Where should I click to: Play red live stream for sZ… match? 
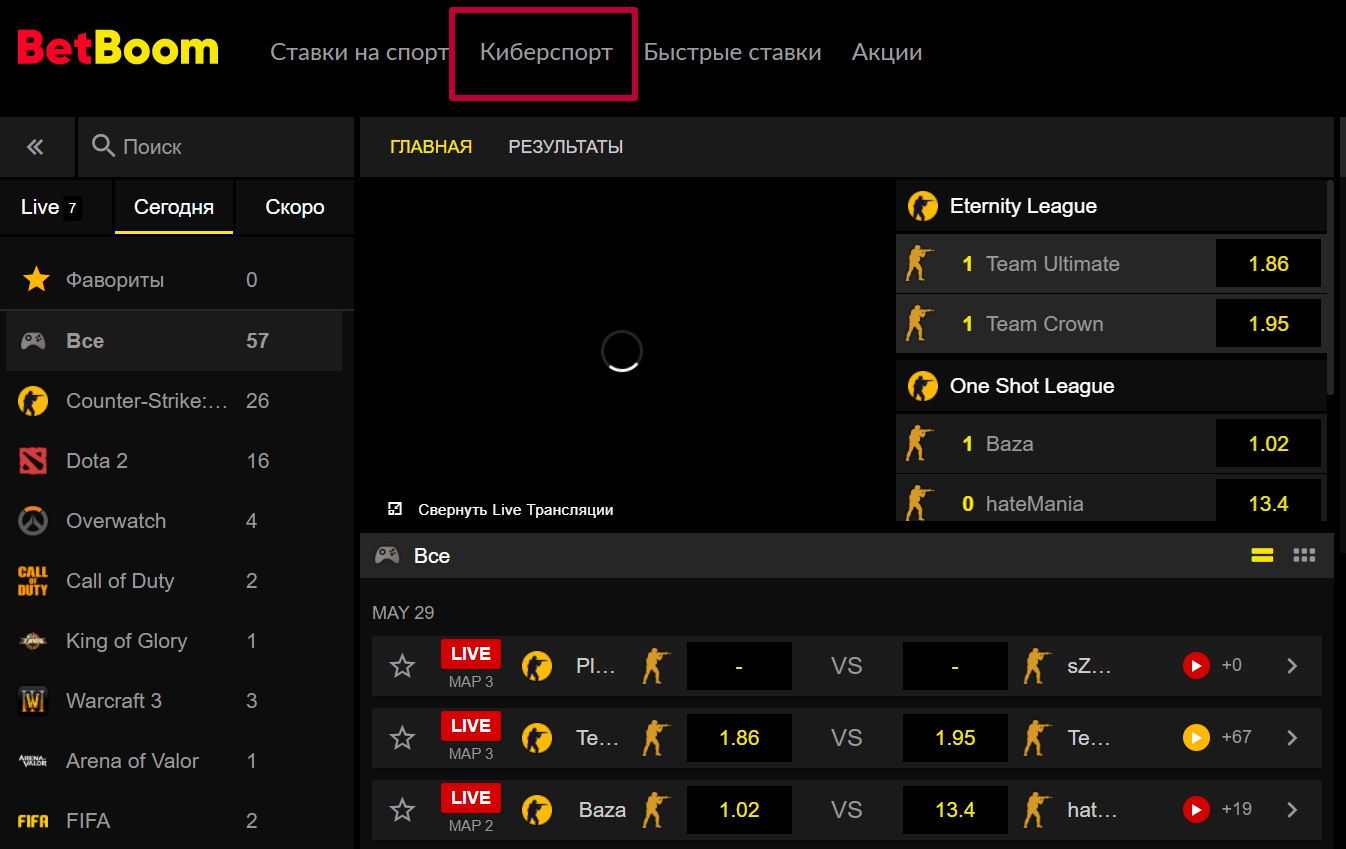tap(1196, 665)
